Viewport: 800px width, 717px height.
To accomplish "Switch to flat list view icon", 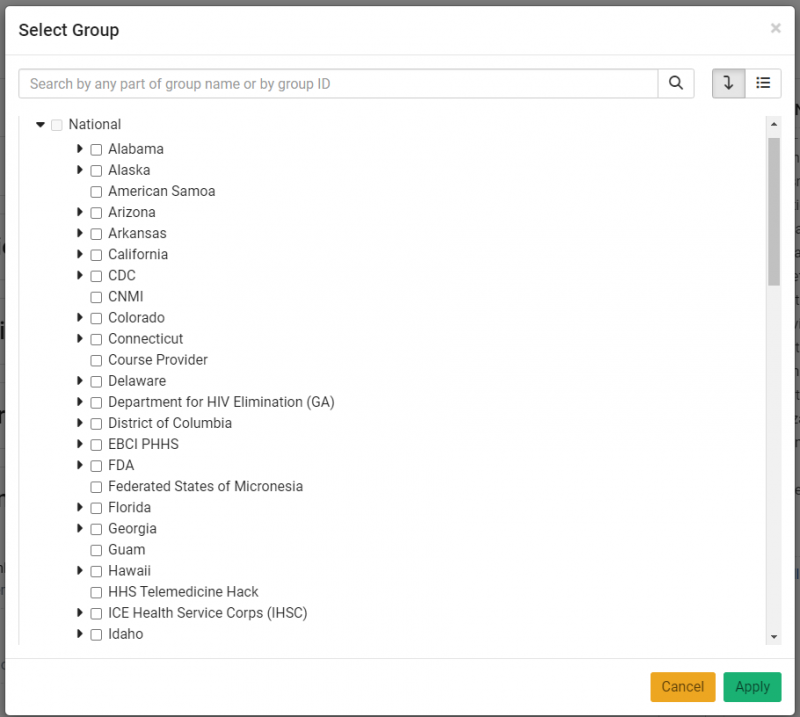I will point(763,83).
